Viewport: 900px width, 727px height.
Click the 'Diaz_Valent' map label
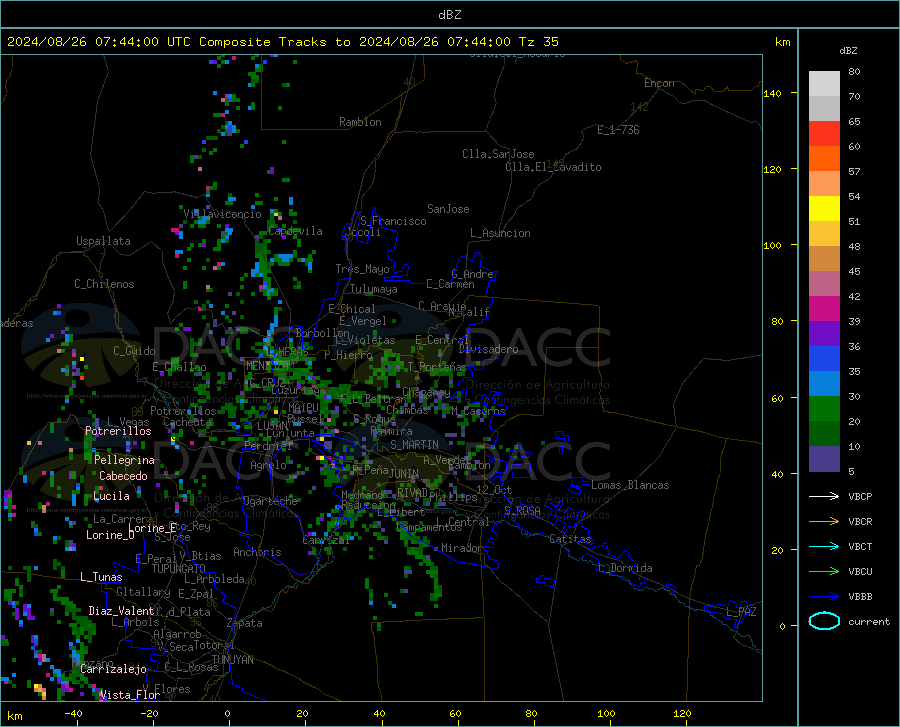pyautogui.click(x=121, y=611)
